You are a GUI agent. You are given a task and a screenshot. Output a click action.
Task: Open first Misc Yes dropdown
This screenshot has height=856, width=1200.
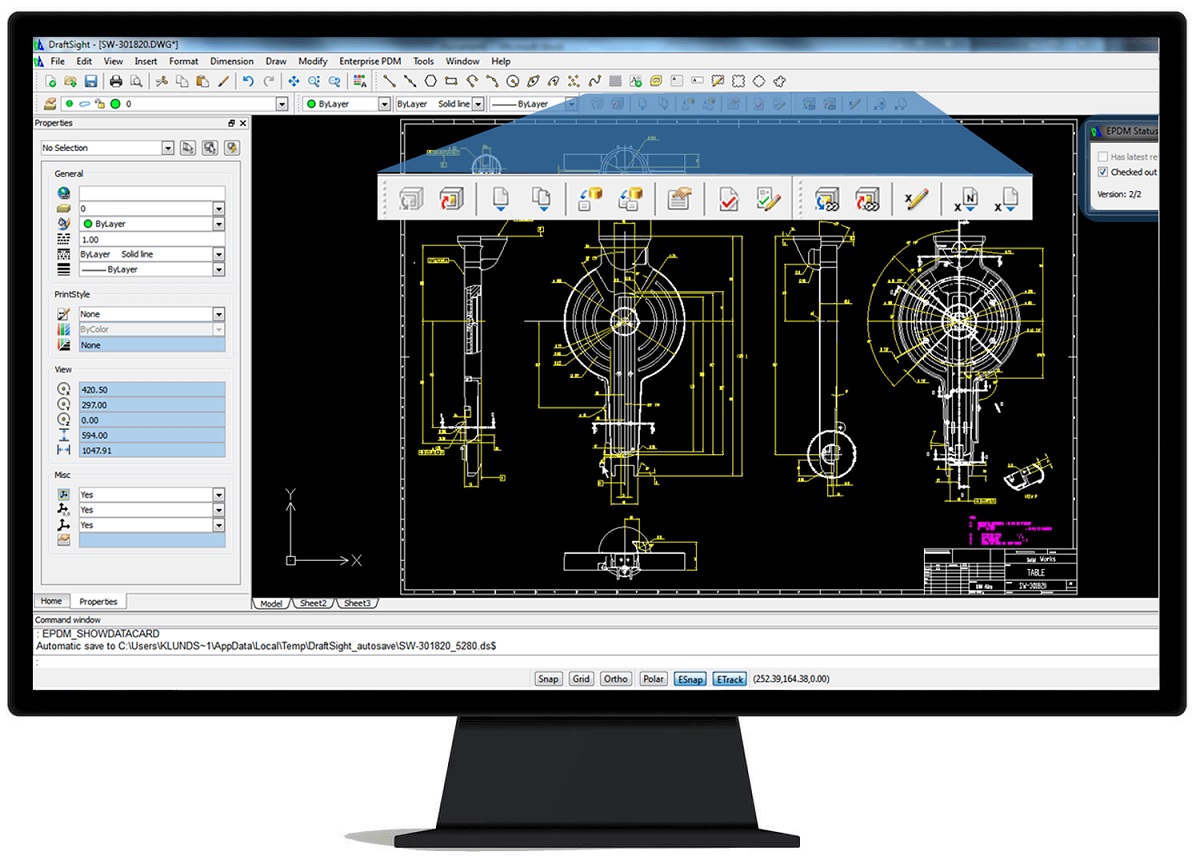(x=219, y=494)
